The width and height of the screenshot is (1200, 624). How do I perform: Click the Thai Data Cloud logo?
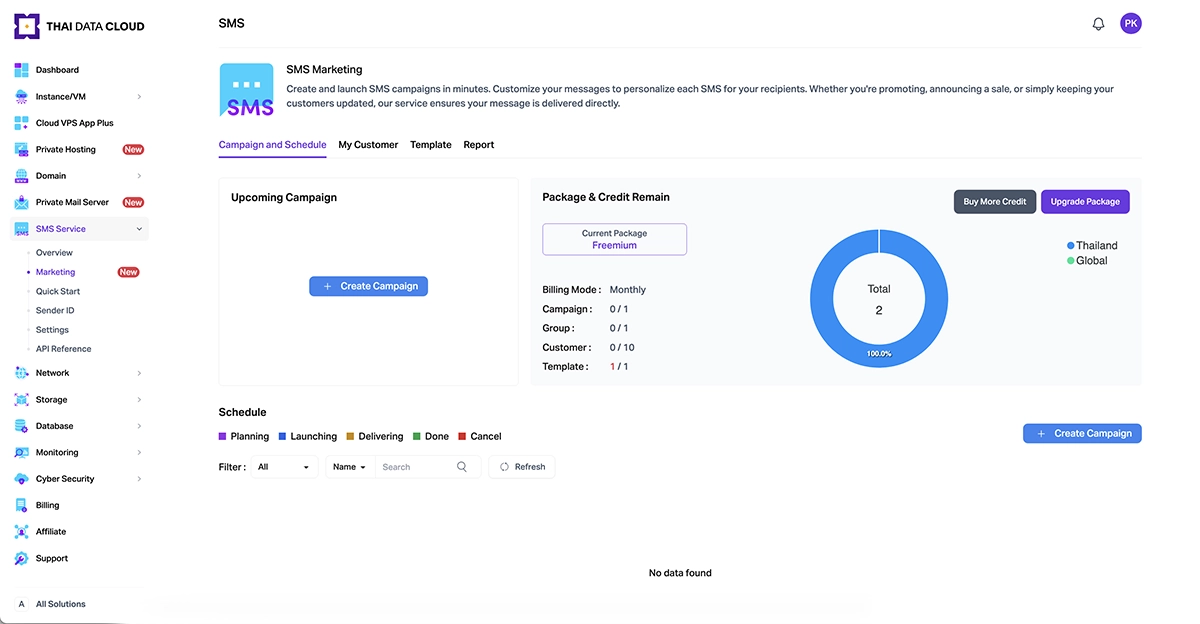[79, 26]
